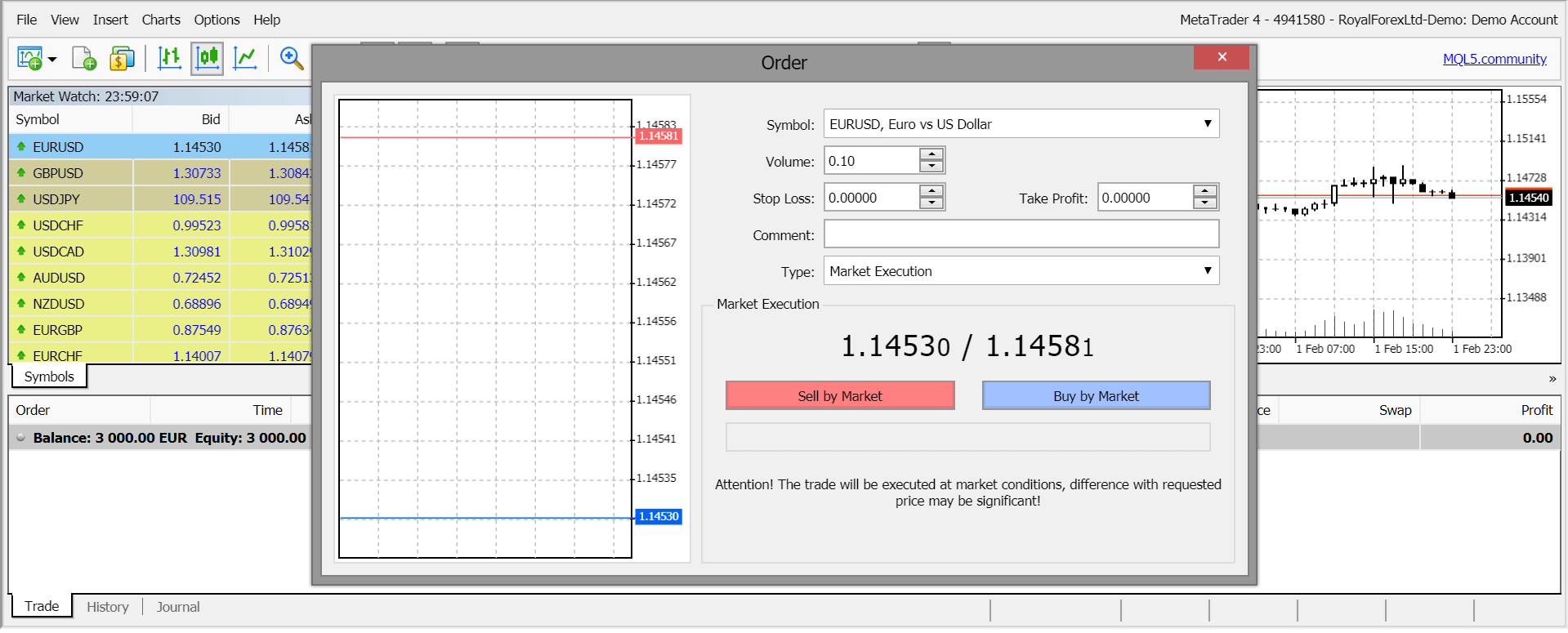Click the Comment text field

coord(1021,234)
